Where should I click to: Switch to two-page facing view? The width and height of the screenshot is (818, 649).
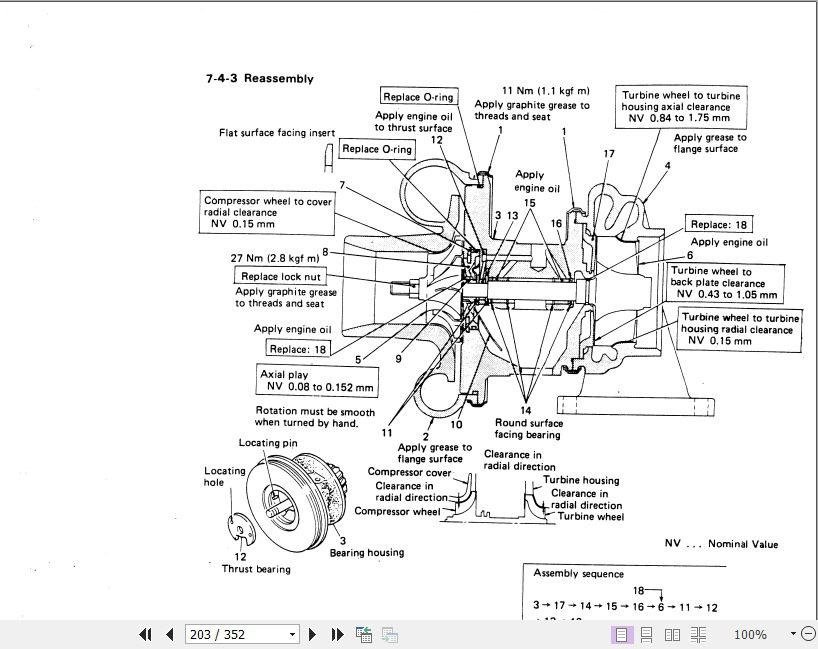click(x=672, y=634)
